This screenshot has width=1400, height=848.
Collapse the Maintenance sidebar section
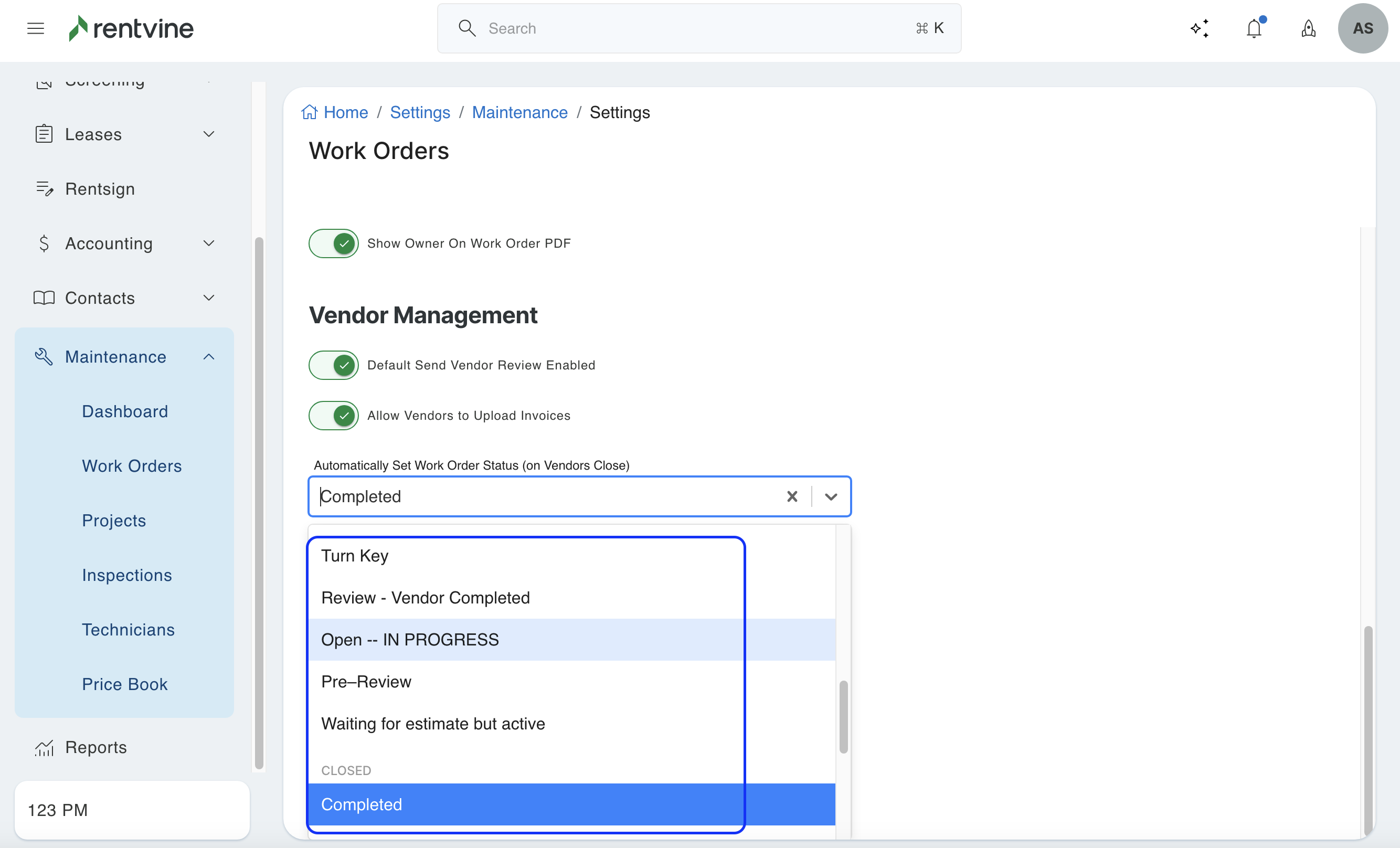tap(208, 357)
